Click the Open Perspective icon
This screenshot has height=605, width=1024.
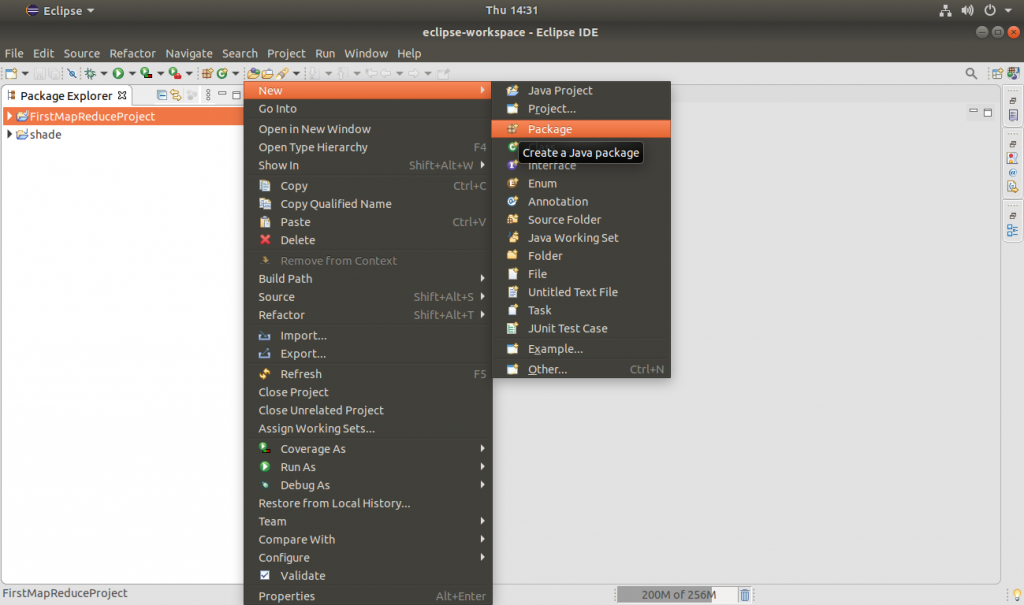995,73
